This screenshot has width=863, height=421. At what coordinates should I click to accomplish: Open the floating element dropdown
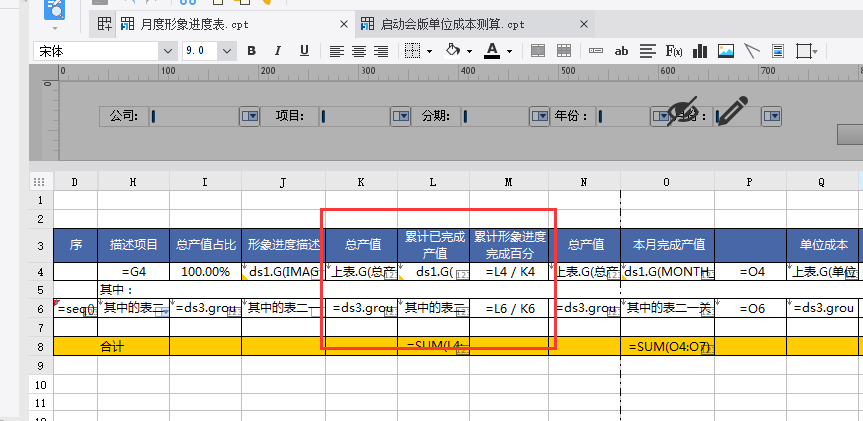(815, 52)
